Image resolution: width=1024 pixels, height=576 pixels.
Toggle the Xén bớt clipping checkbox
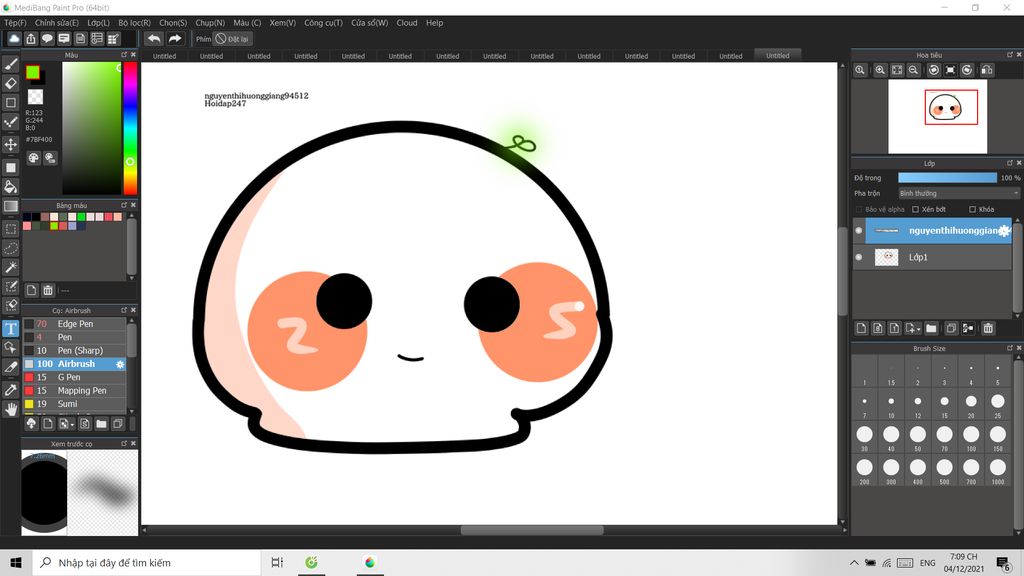pos(916,210)
